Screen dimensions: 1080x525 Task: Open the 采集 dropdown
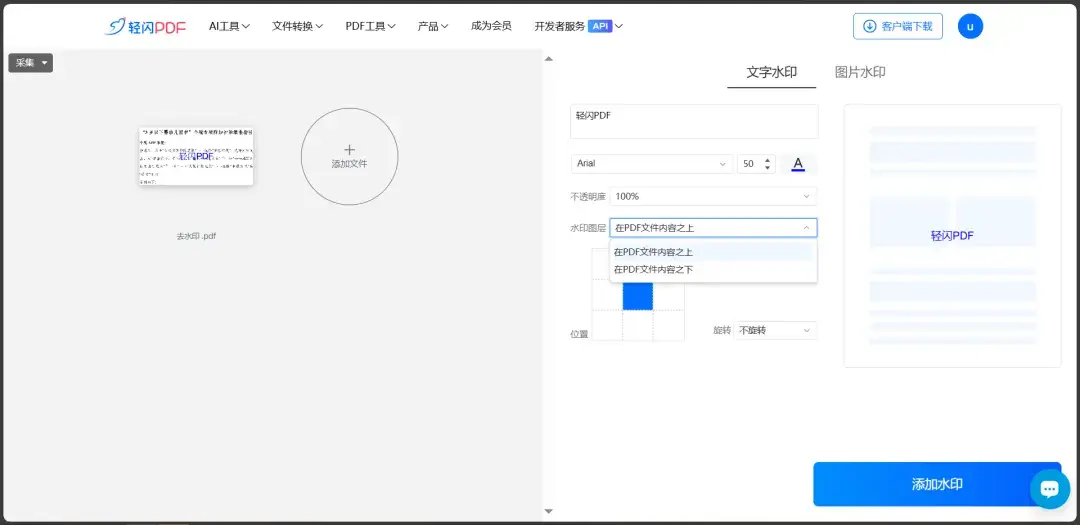point(30,63)
